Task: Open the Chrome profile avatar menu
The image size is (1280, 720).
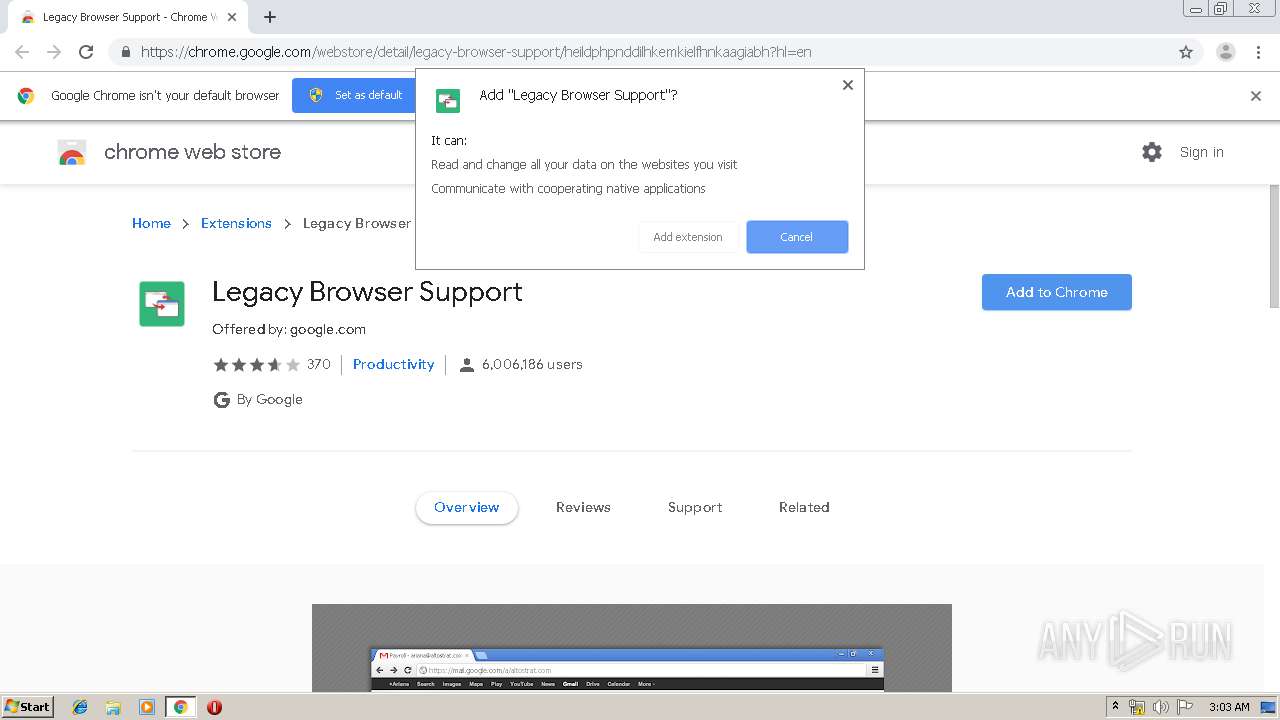Action: coord(1225,52)
